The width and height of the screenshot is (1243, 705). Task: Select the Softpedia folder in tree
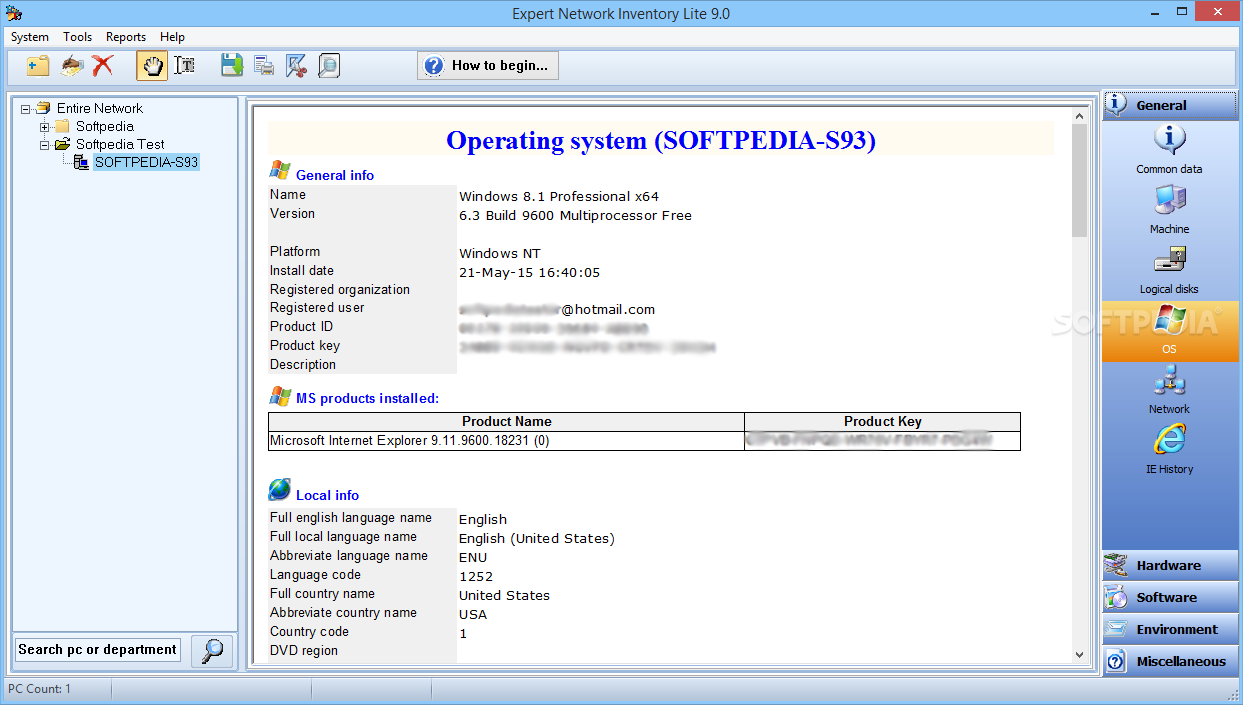(x=105, y=126)
